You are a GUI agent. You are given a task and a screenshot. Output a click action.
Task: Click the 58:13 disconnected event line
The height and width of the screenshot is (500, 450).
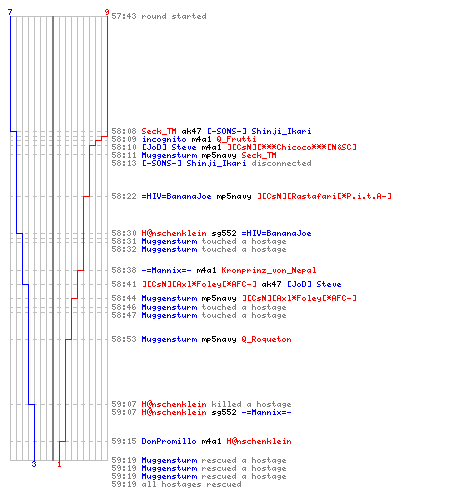click(211, 163)
